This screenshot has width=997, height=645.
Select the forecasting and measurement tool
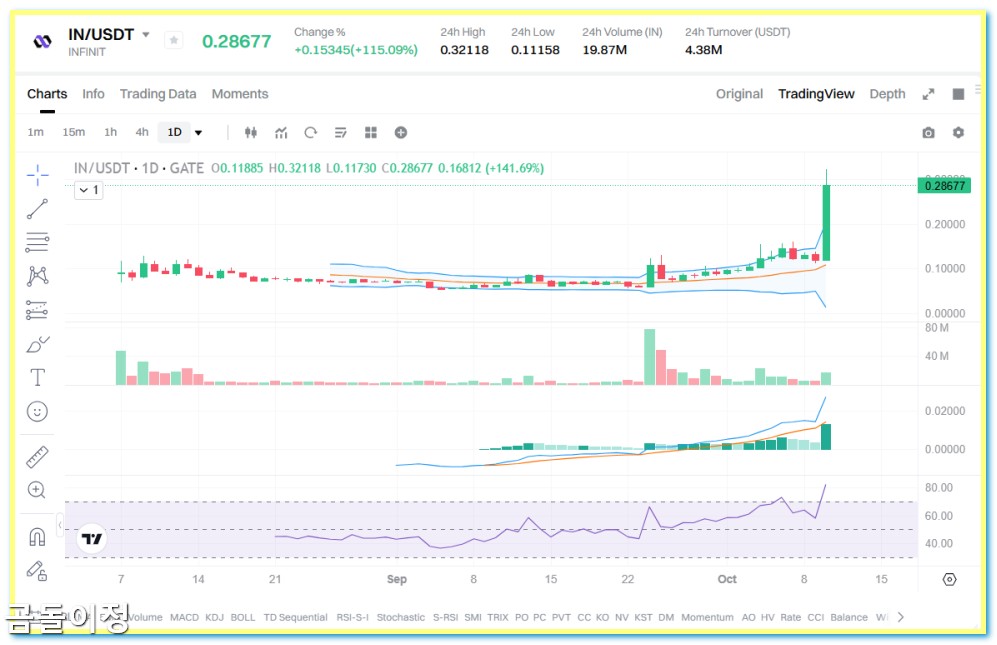point(38,310)
